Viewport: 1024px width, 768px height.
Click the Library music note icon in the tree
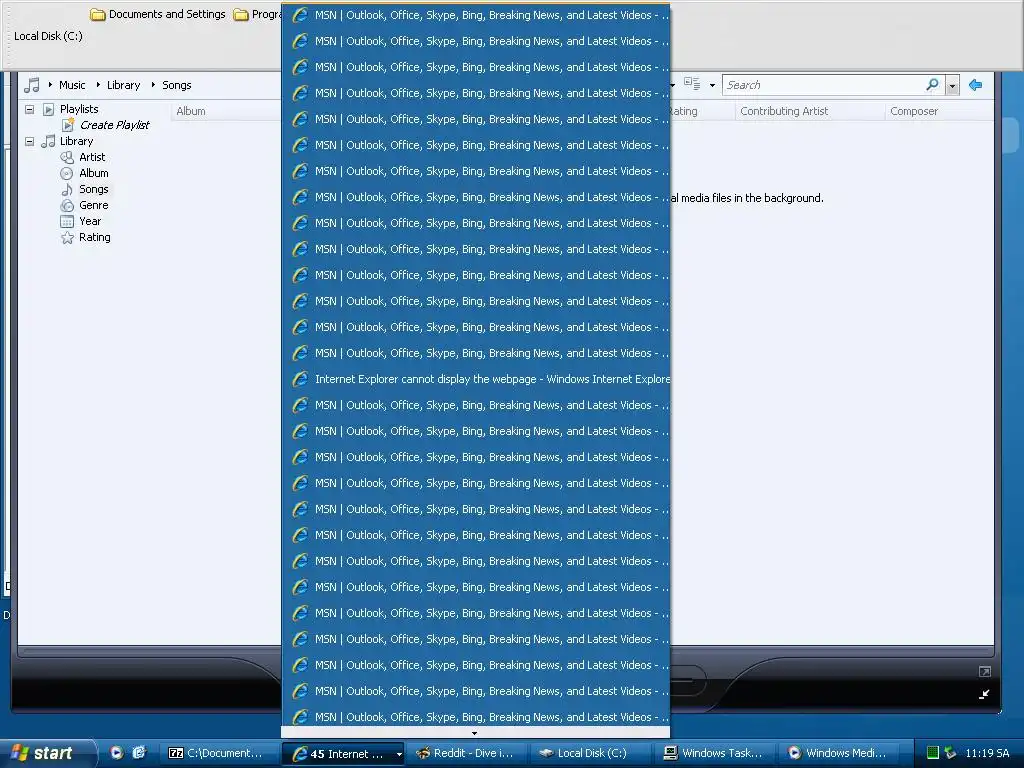[x=48, y=141]
